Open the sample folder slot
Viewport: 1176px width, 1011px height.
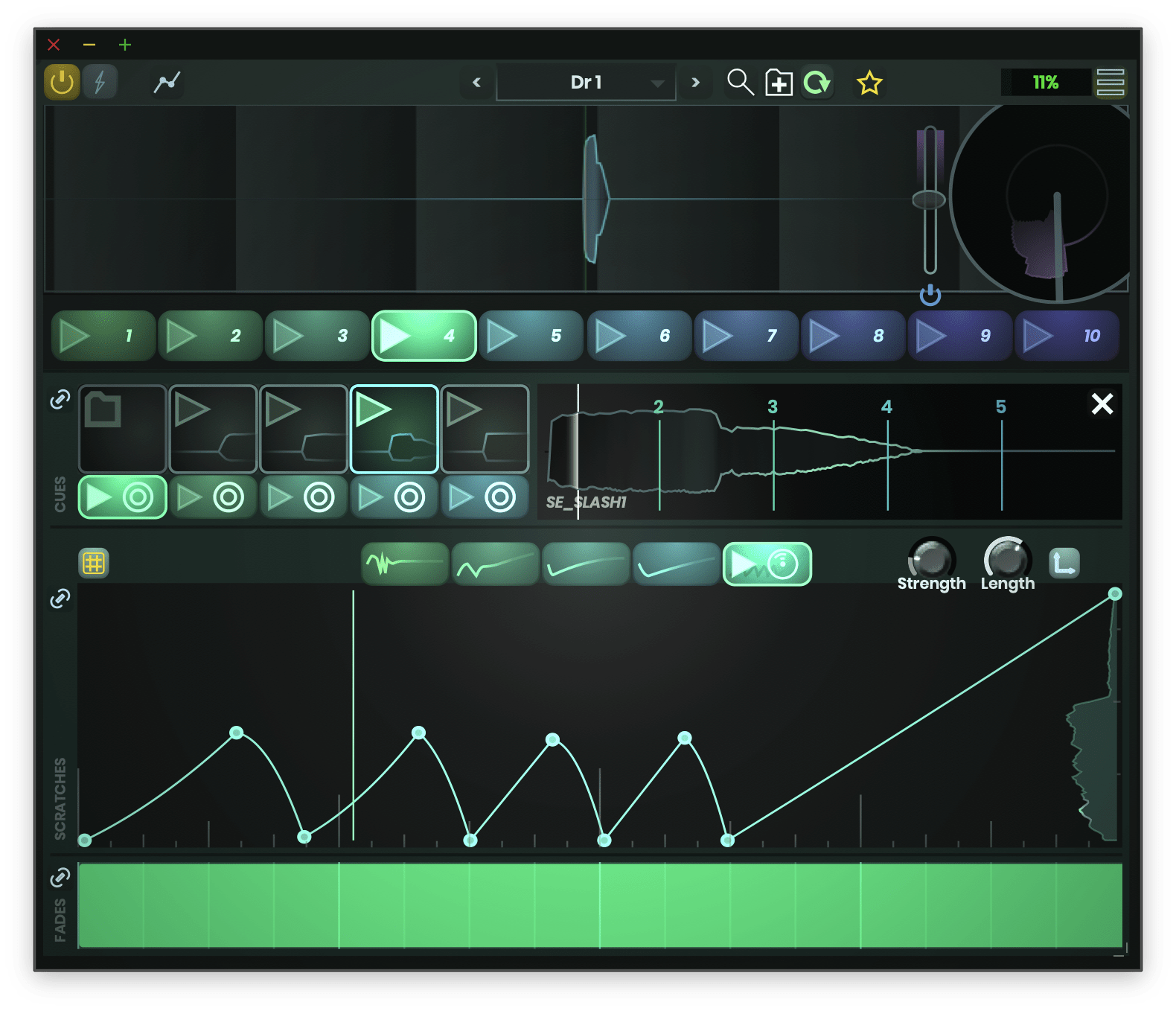123,429
